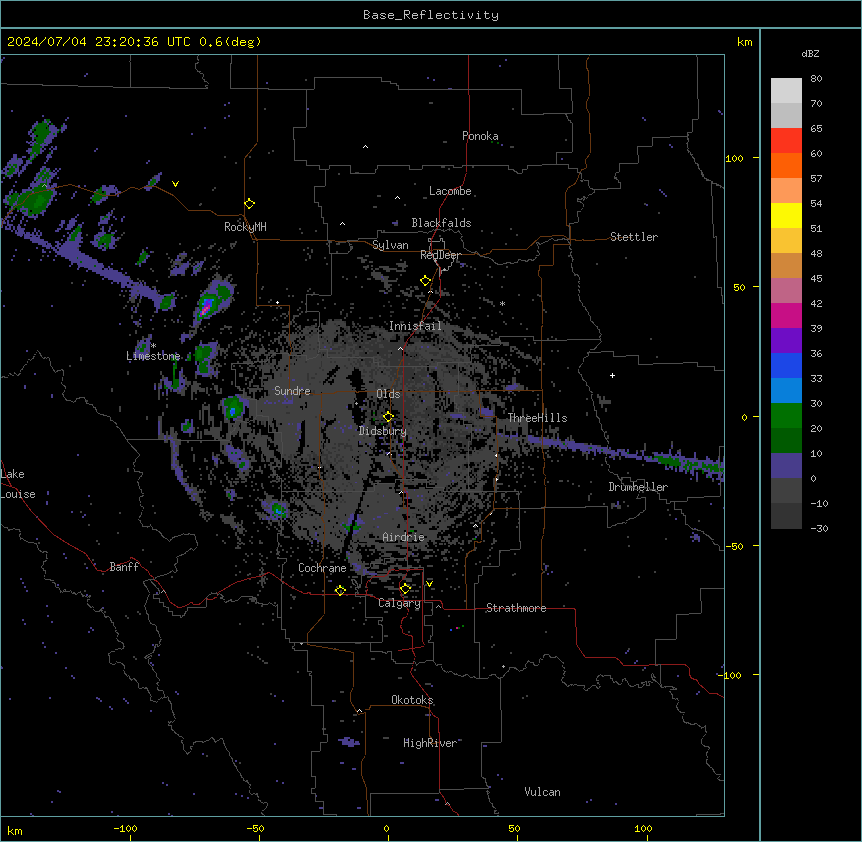Click the Base_Reflectivity title text
Viewport: 862px width, 842px height.
pyautogui.click(x=431, y=15)
